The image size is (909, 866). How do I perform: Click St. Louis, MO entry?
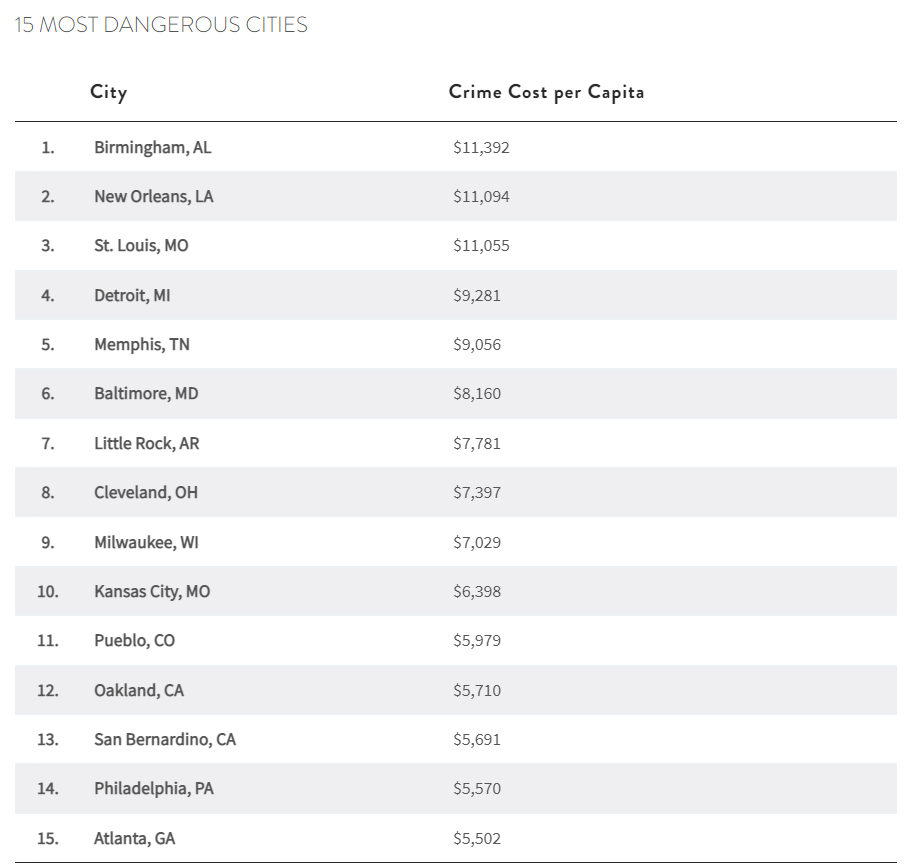(x=141, y=246)
